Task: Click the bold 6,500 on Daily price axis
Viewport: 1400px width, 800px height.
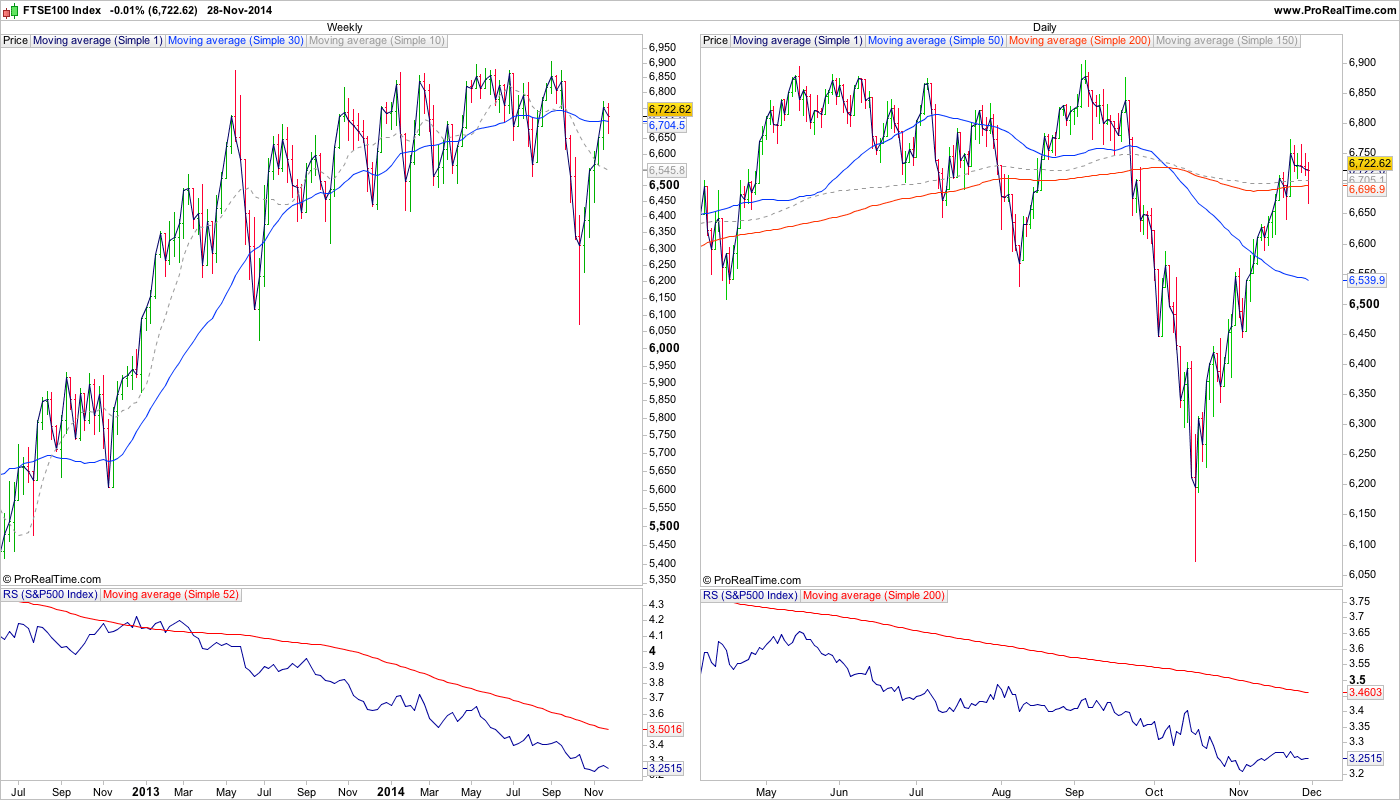Action: [1366, 303]
